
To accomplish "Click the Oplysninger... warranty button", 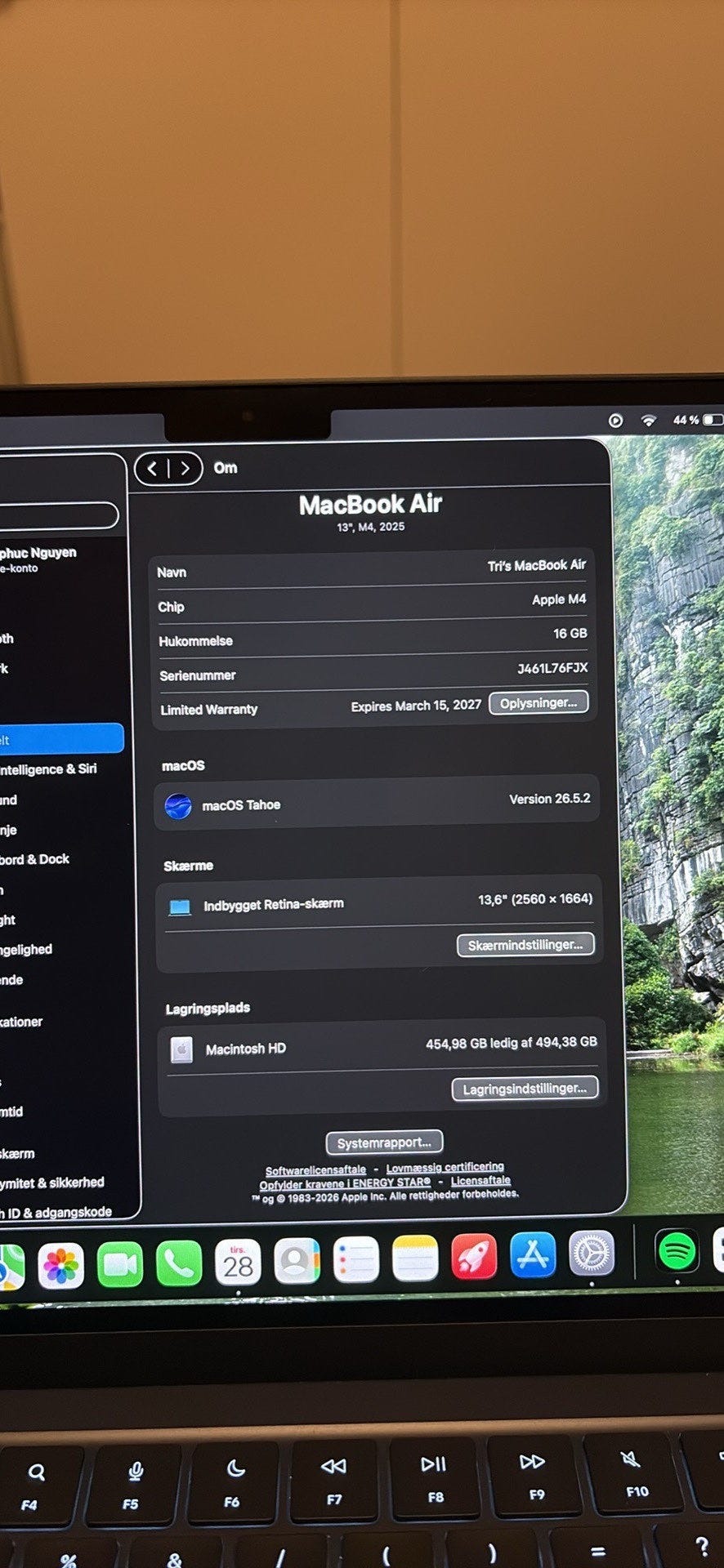I will click(x=539, y=703).
